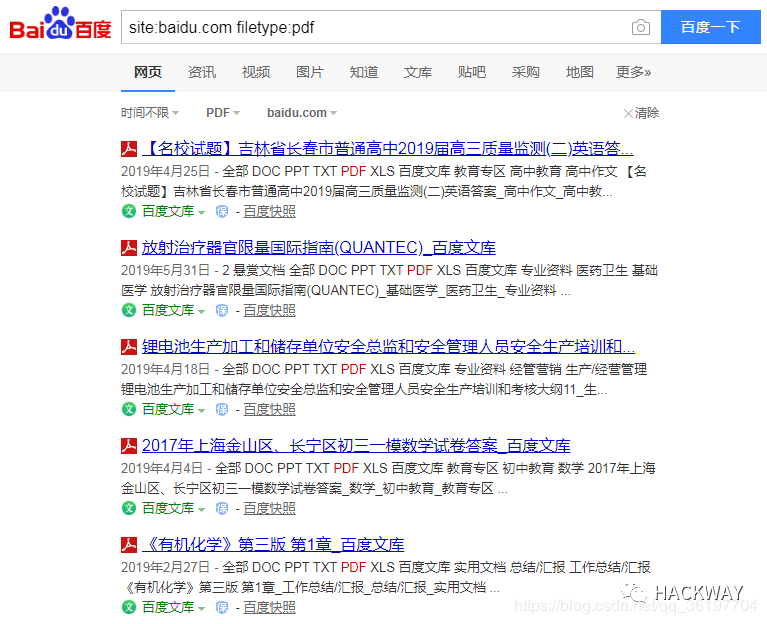Click 保 badge under QUANTEC result
Viewport: 767px width, 624px height.
pos(222,310)
